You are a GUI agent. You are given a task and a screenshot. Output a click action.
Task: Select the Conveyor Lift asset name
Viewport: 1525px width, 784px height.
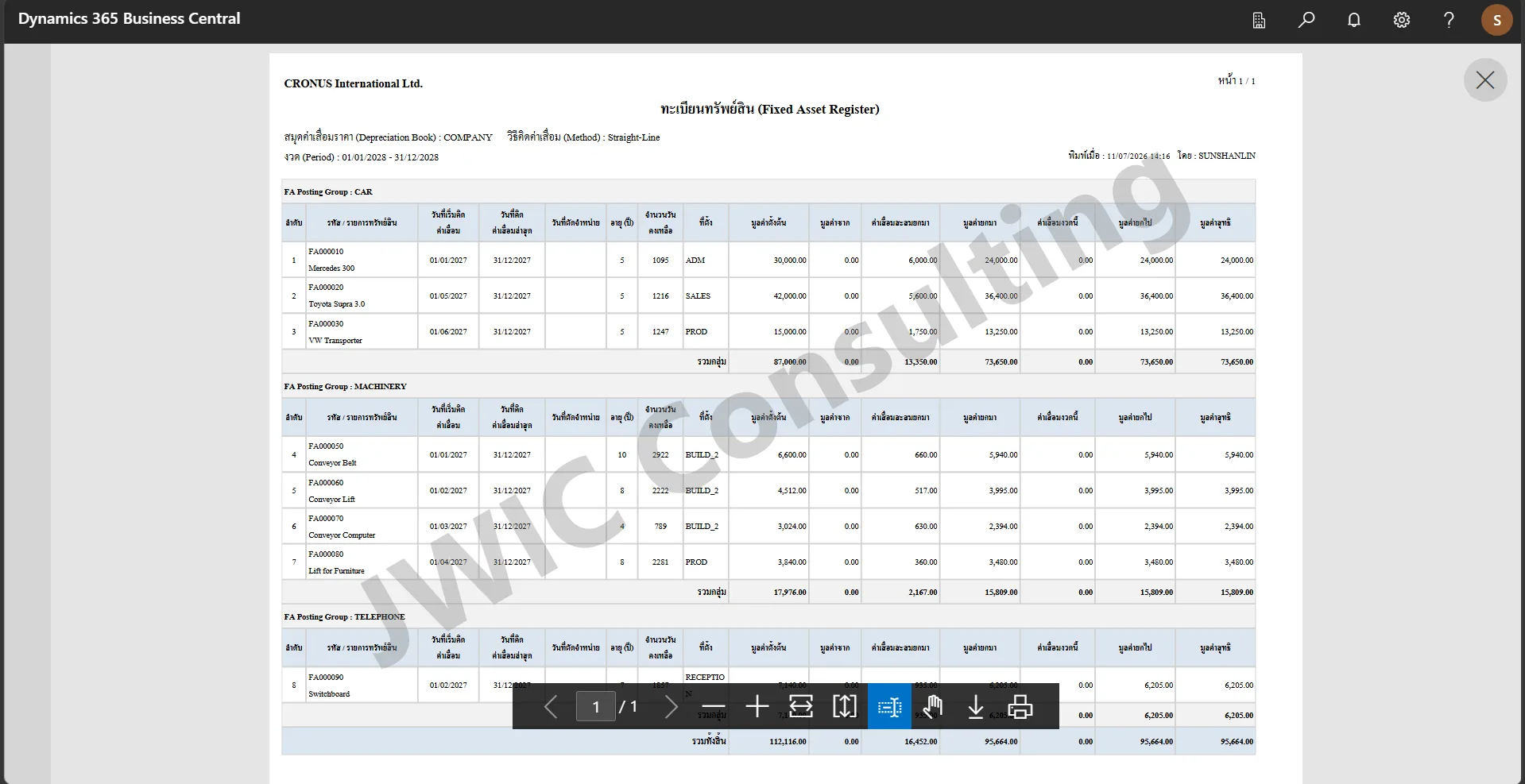pos(331,500)
